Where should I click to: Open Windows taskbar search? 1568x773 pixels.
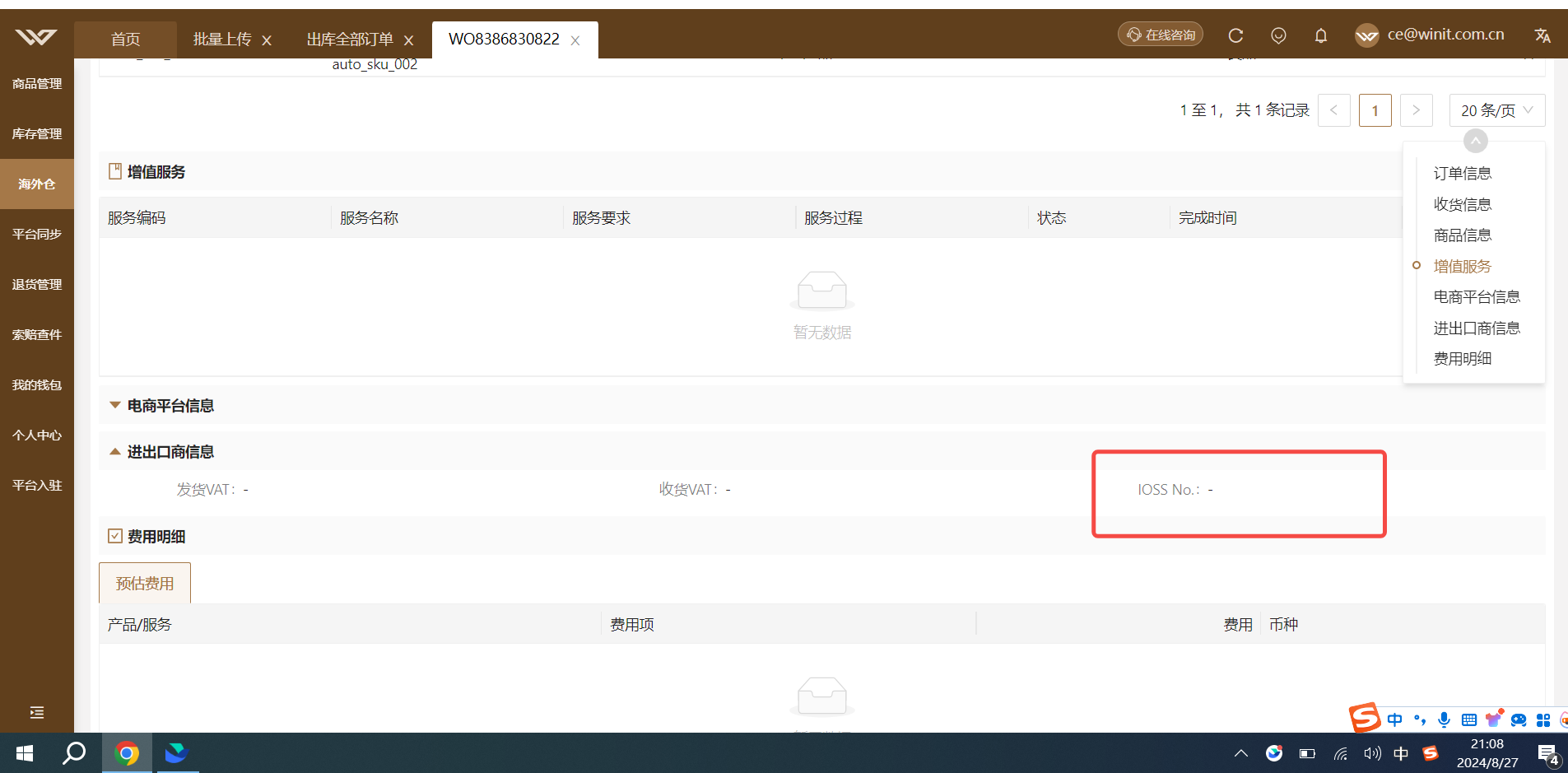click(x=74, y=753)
